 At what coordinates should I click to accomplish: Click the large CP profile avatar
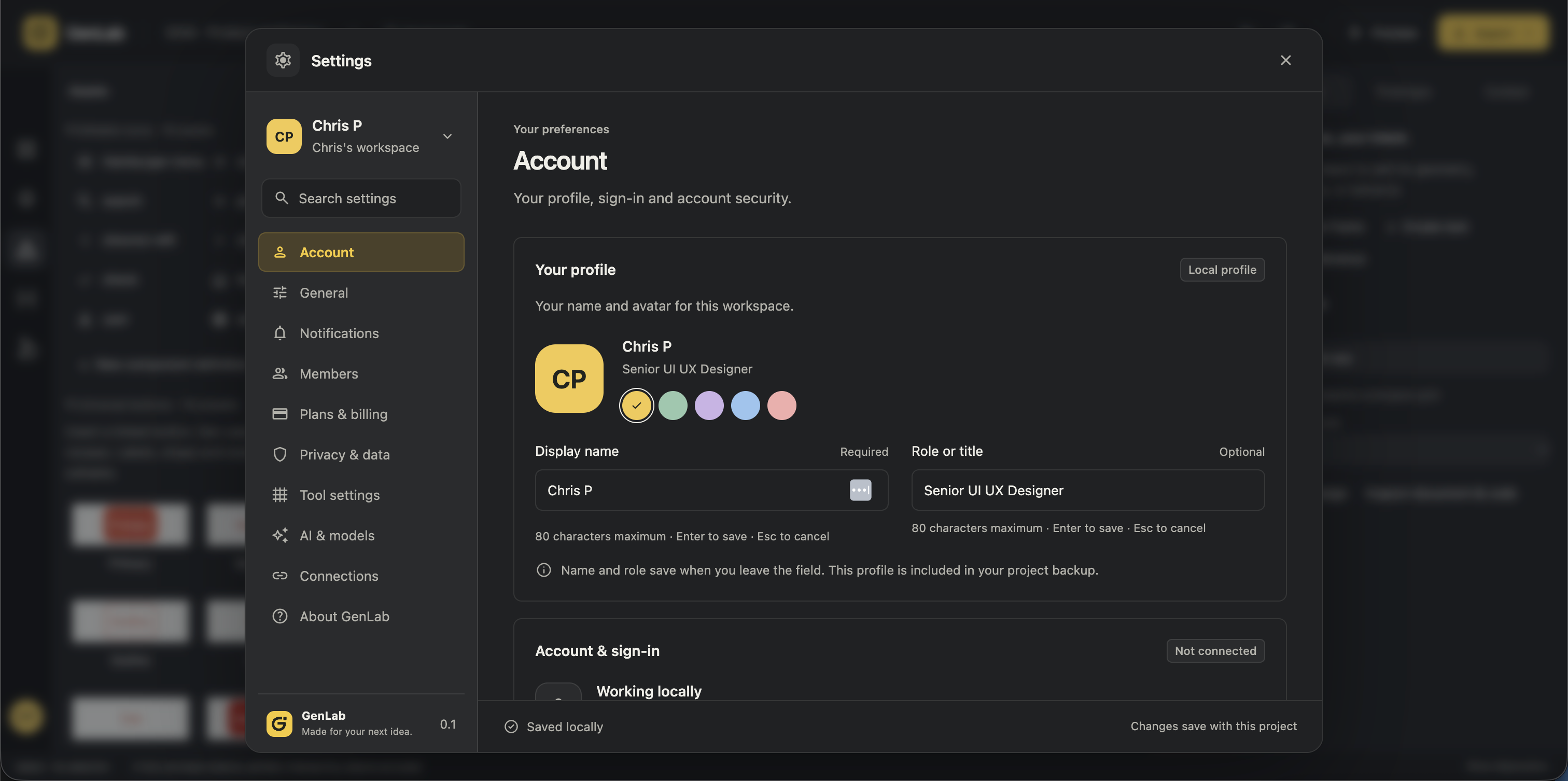(569, 379)
